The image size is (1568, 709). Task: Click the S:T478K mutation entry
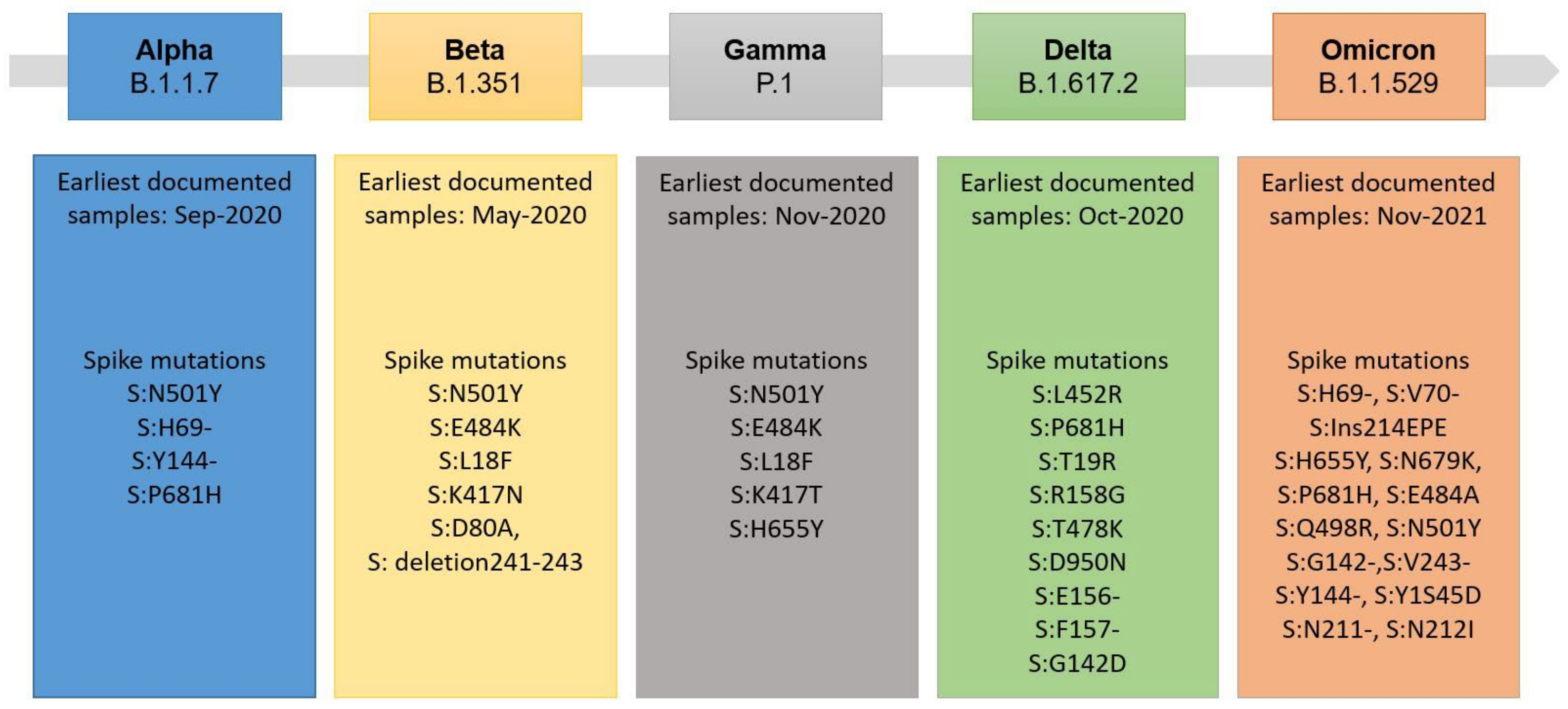click(x=1077, y=528)
